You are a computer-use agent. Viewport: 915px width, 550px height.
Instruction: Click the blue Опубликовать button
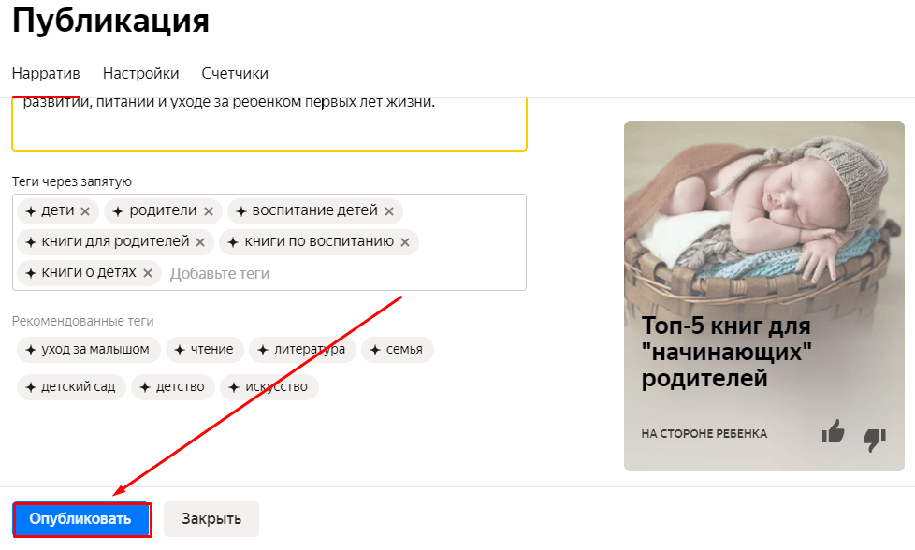point(81,519)
